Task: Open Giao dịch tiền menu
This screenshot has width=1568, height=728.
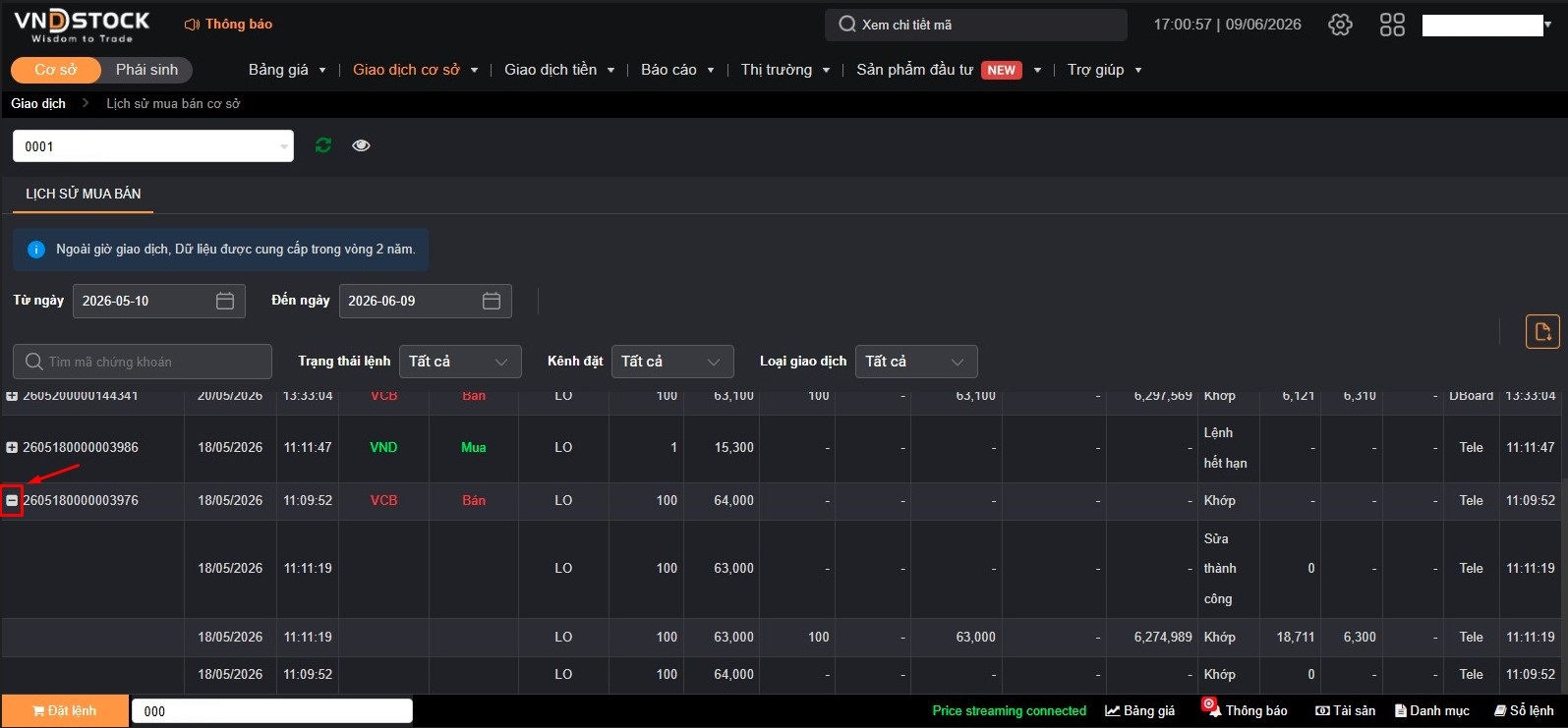Action: (559, 70)
